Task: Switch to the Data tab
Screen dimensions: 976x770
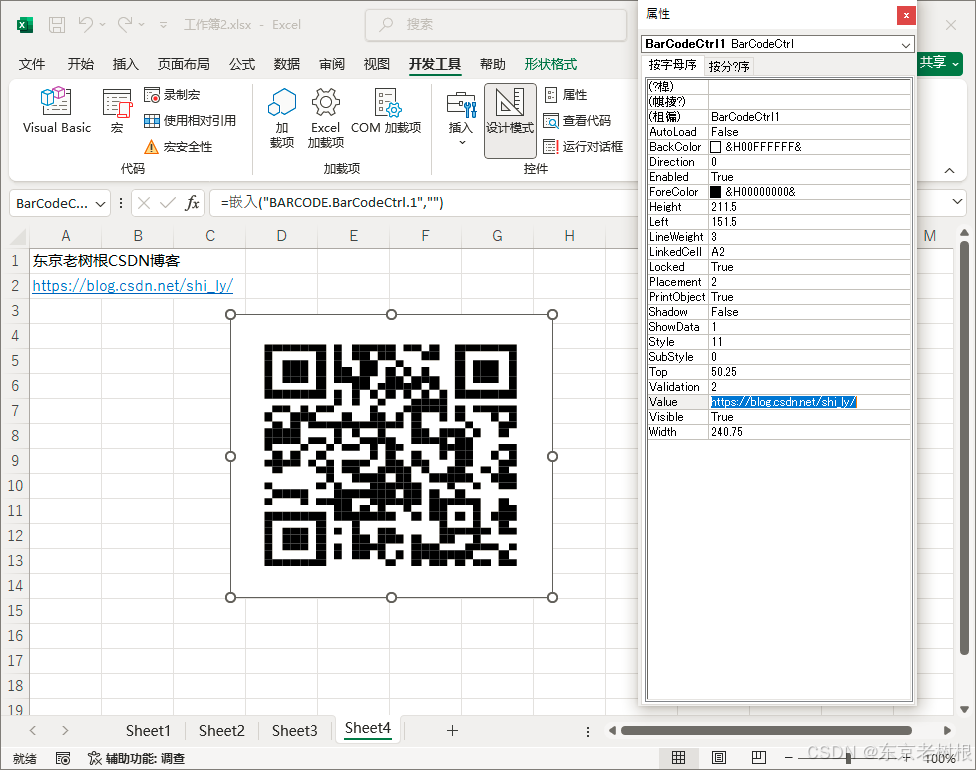Action: pos(287,64)
